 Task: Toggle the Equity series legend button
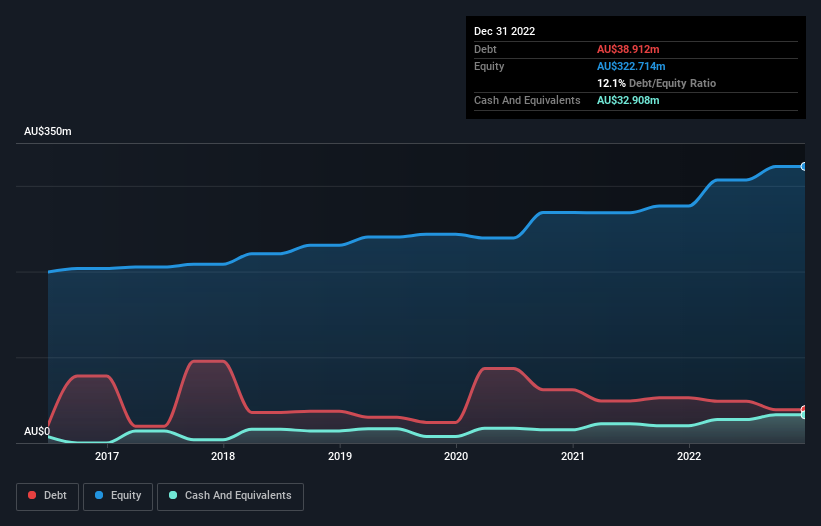pyautogui.click(x=118, y=496)
